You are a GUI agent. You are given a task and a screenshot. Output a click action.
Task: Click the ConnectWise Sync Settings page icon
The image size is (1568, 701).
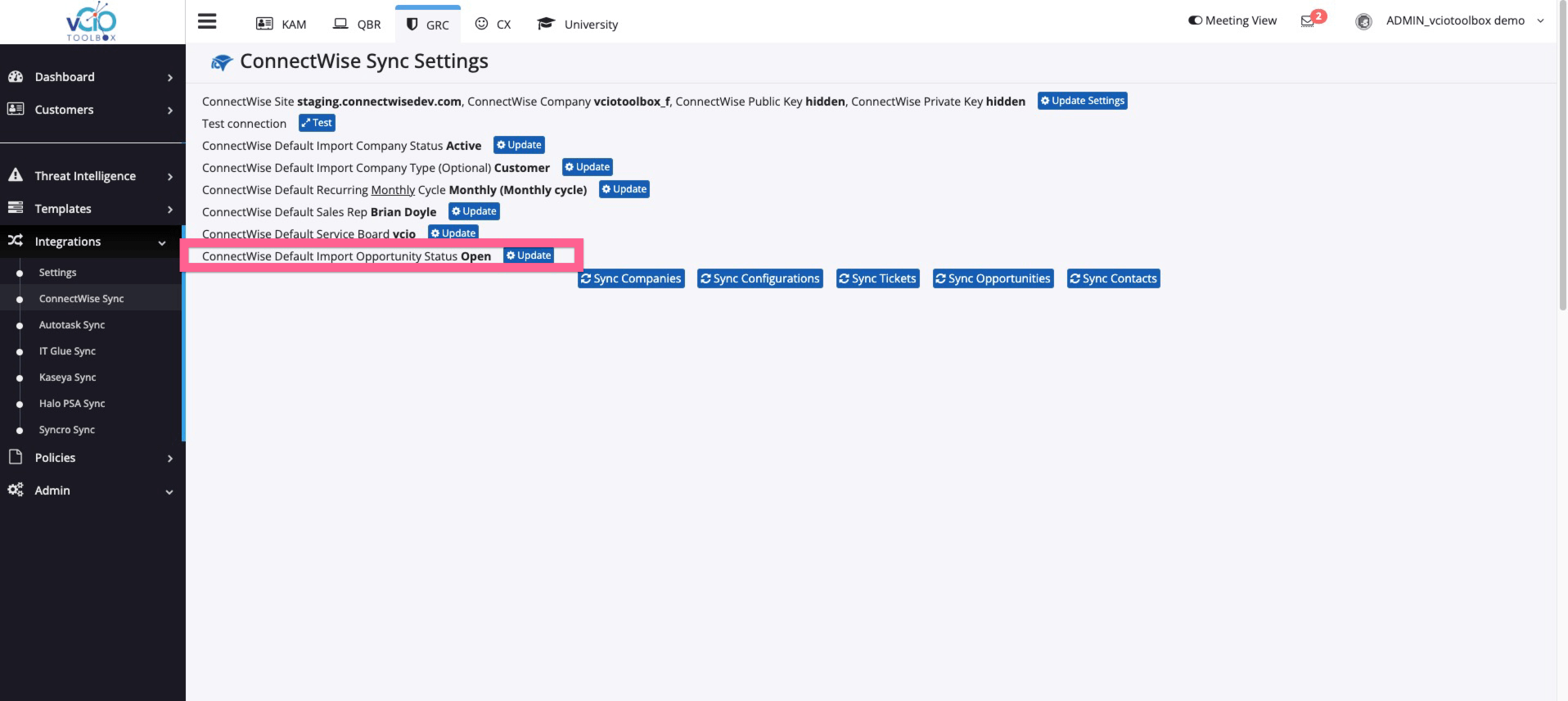pyautogui.click(x=221, y=62)
